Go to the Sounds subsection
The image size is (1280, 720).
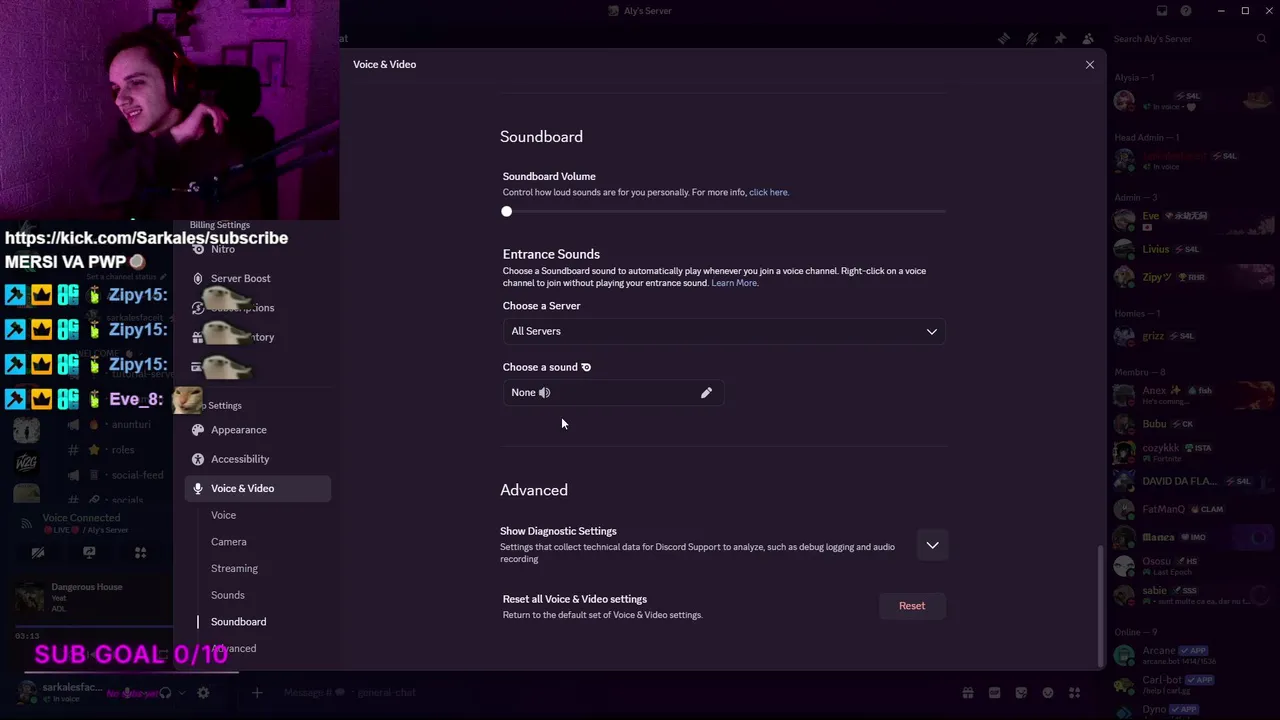pos(227,595)
